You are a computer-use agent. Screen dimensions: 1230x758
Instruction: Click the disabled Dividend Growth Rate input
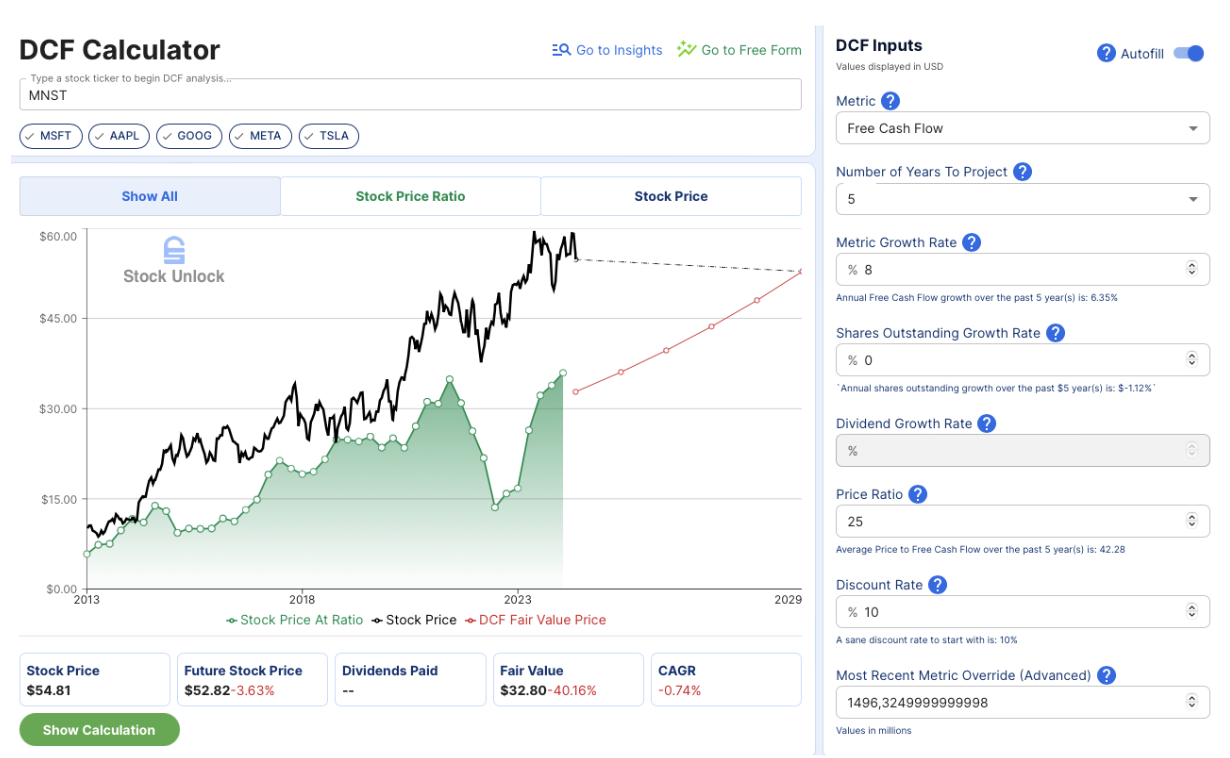click(1022, 450)
